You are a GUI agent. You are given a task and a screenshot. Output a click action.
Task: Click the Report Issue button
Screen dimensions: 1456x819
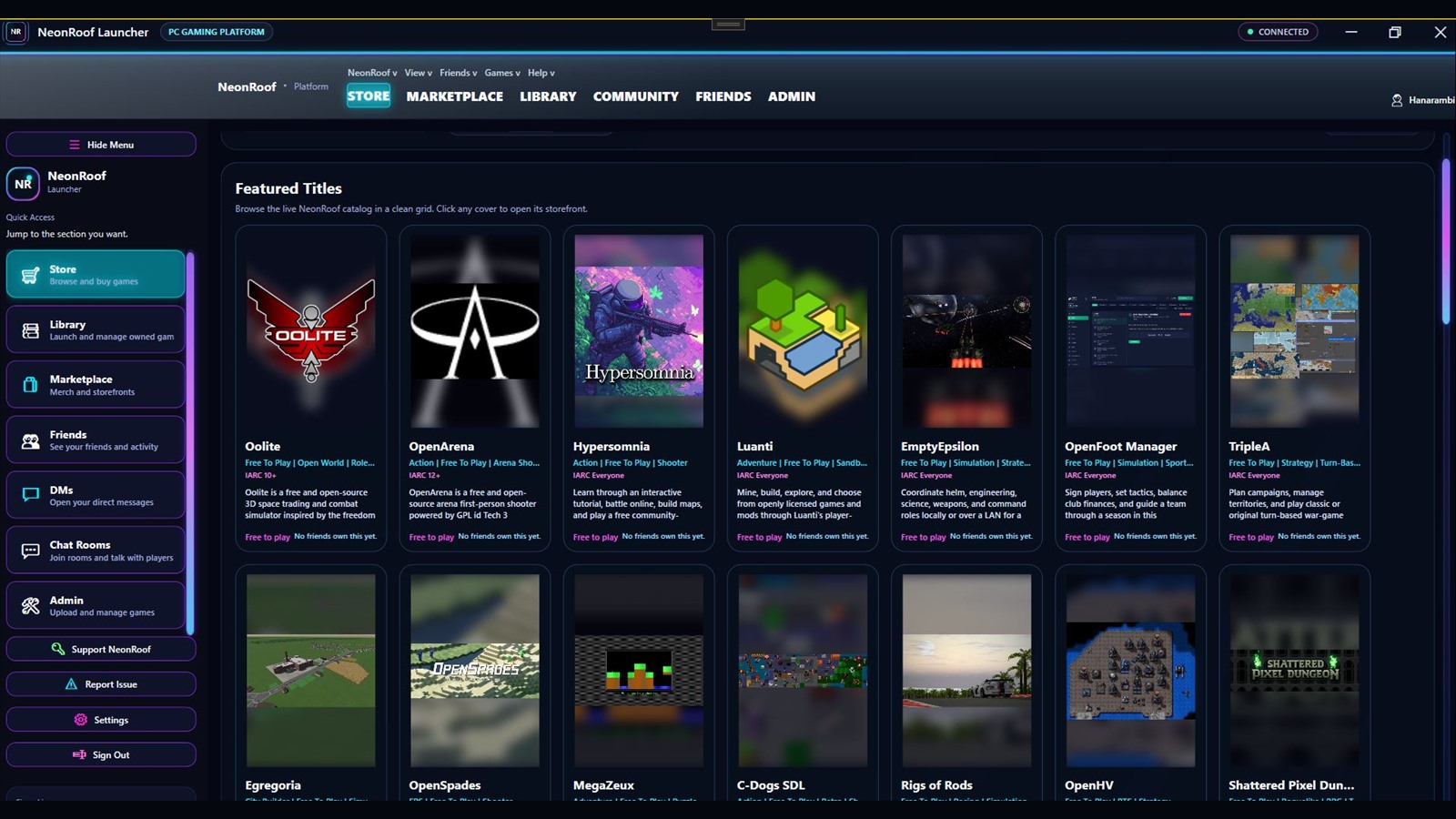pos(101,684)
